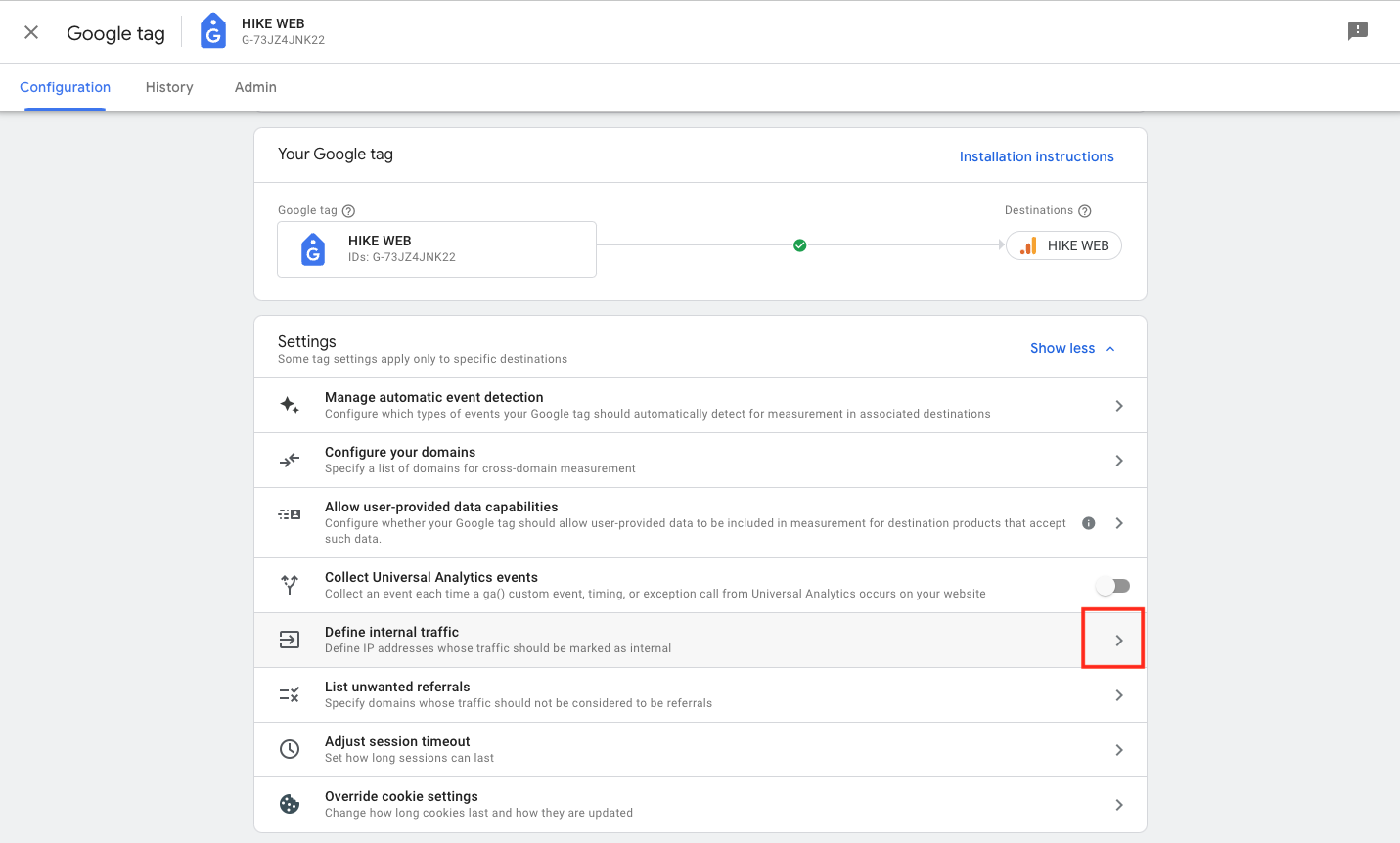Click the help icon beside Google tag label
The width and height of the screenshot is (1400, 843).
tap(348, 211)
